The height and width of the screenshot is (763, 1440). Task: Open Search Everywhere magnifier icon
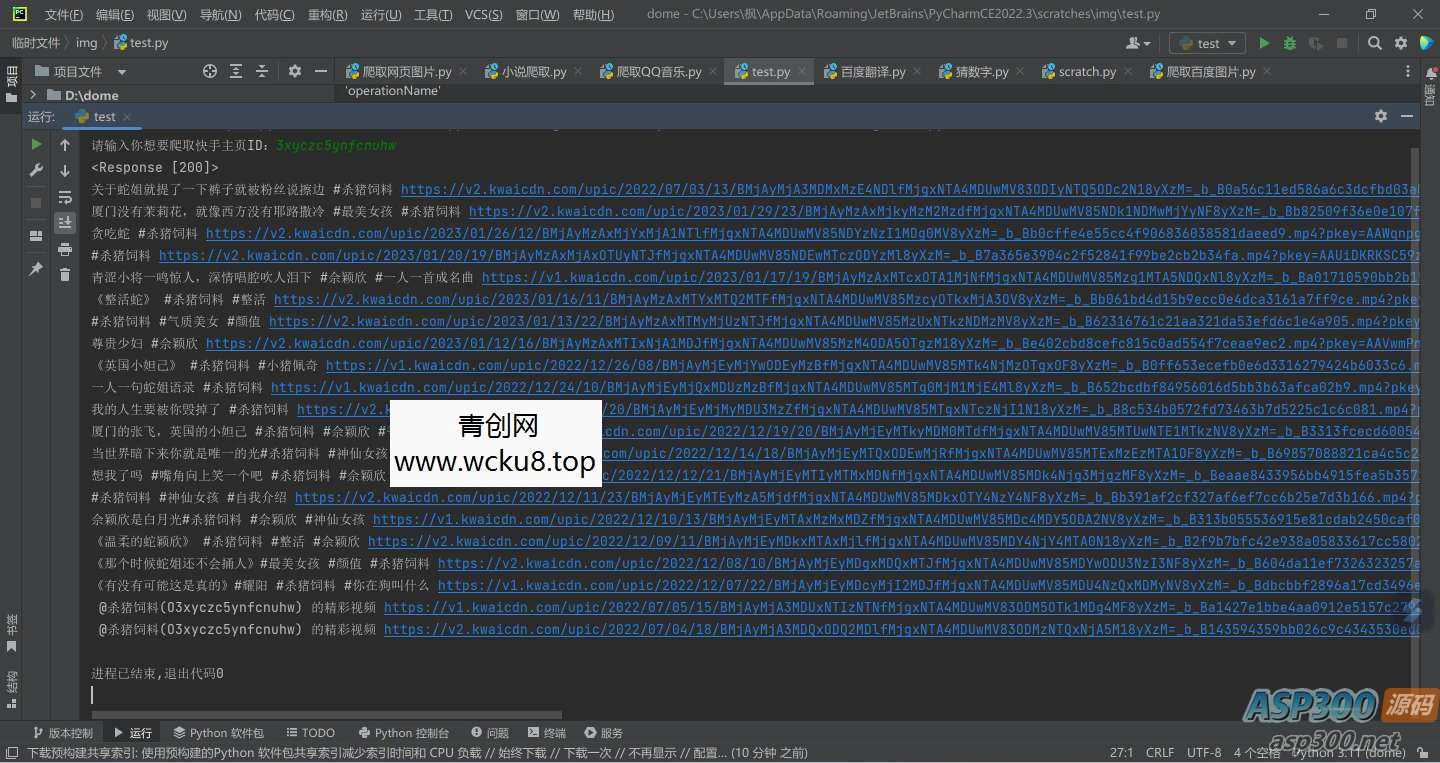pyautogui.click(x=1374, y=44)
